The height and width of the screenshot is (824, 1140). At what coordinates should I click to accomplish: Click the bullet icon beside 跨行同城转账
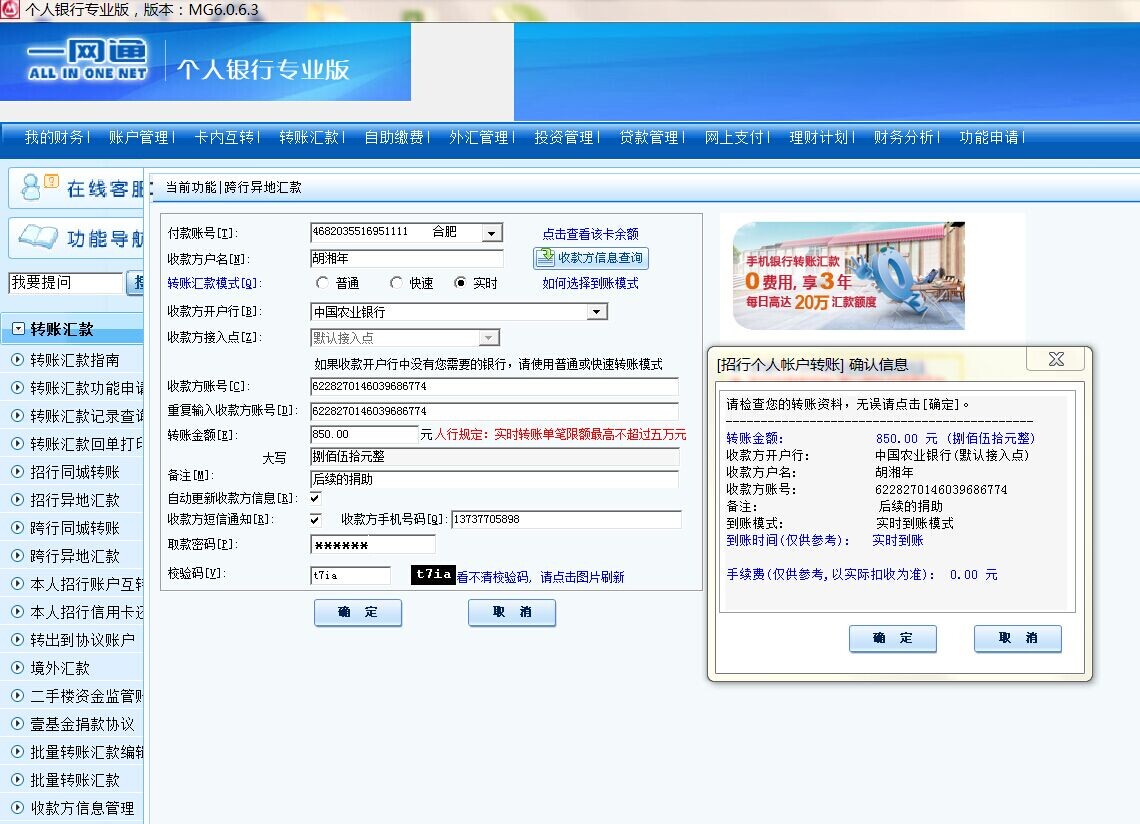[x=17, y=527]
